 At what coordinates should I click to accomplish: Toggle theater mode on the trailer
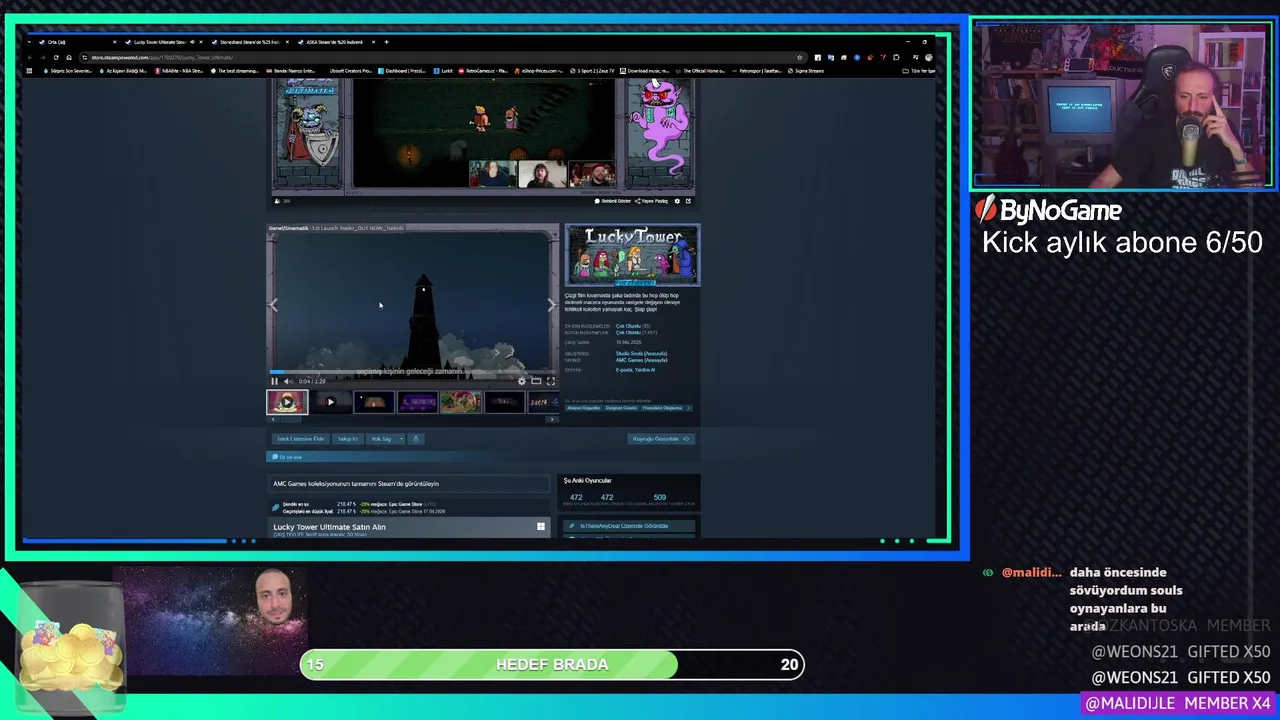pos(536,381)
